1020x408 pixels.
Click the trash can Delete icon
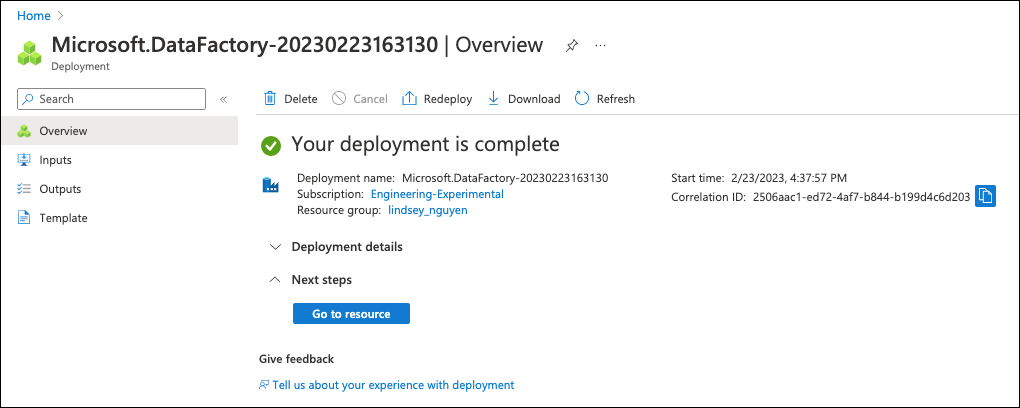pyautogui.click(x=269, y=98)
